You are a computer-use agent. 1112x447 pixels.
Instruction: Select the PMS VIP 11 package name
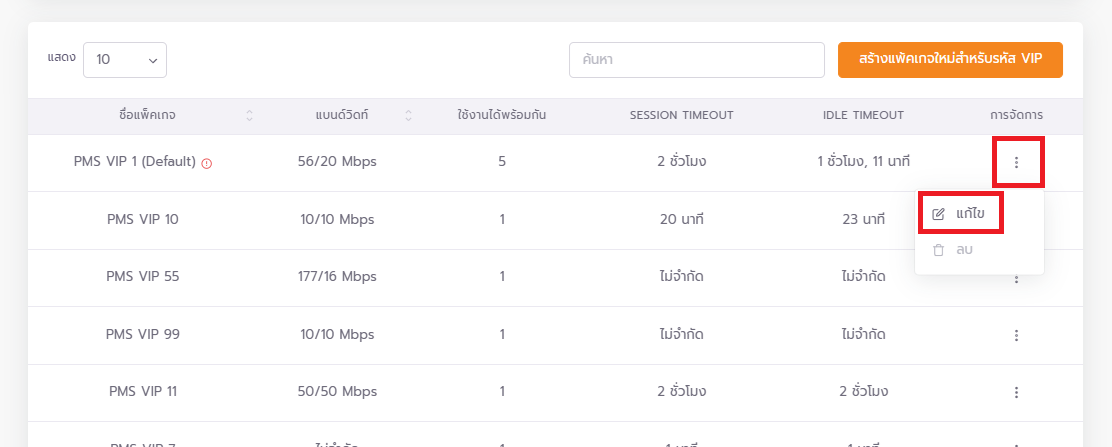pyautogui.click(x=143, y=391)
